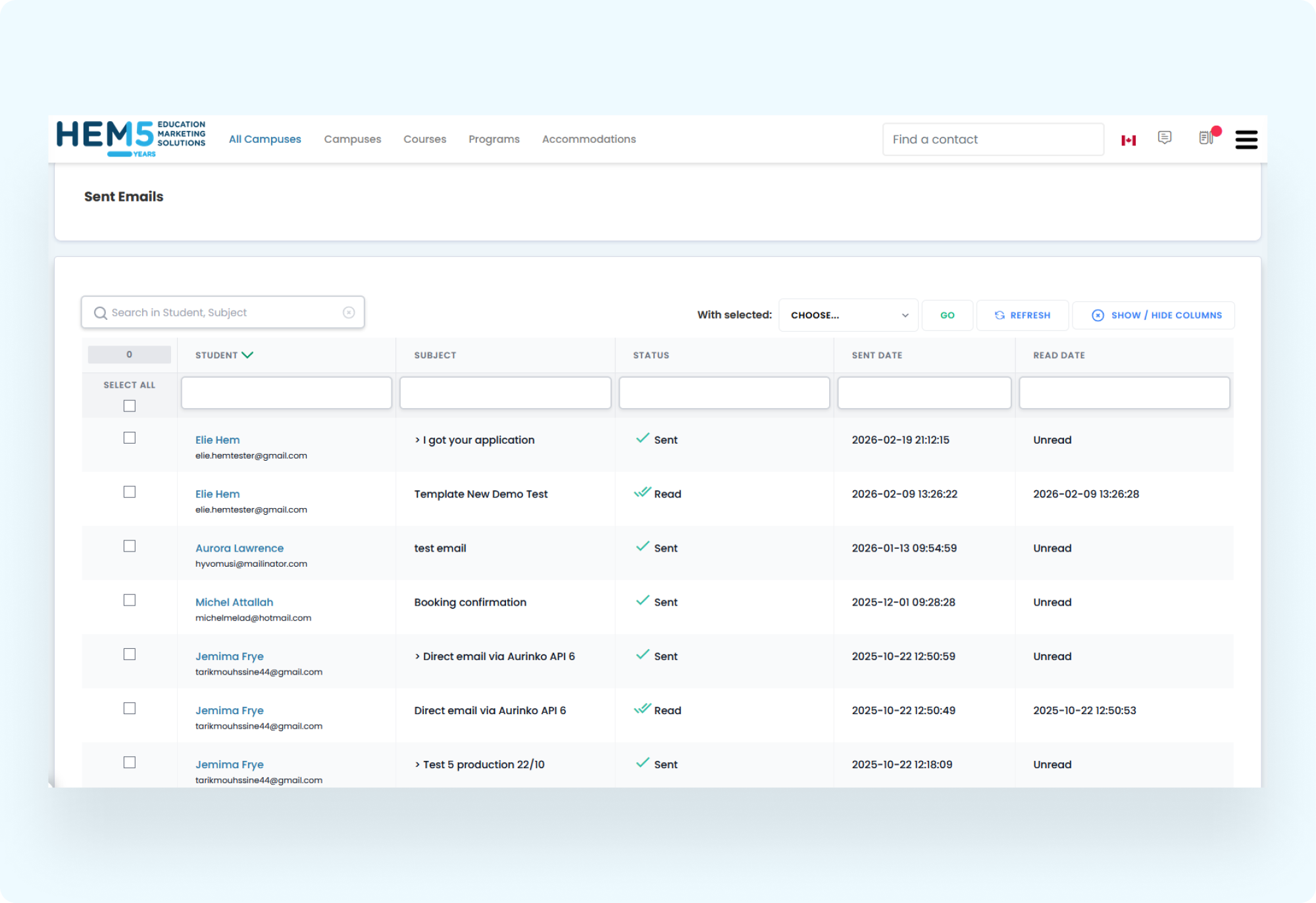Open the hamburger menu icon
The image size is (1316, 903).
pyautogui.click(x=1246, y=140)
